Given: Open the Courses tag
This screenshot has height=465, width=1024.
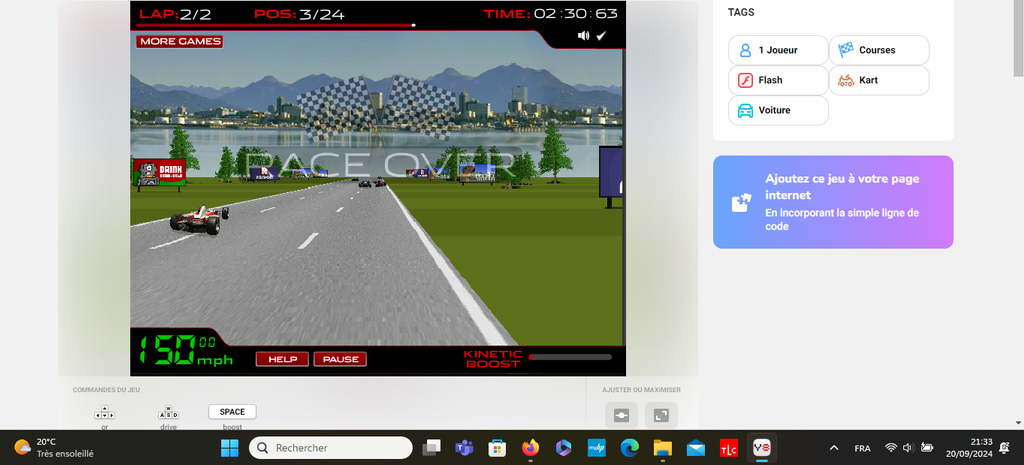Looking at the screenshot, I should tap(878, 50).
